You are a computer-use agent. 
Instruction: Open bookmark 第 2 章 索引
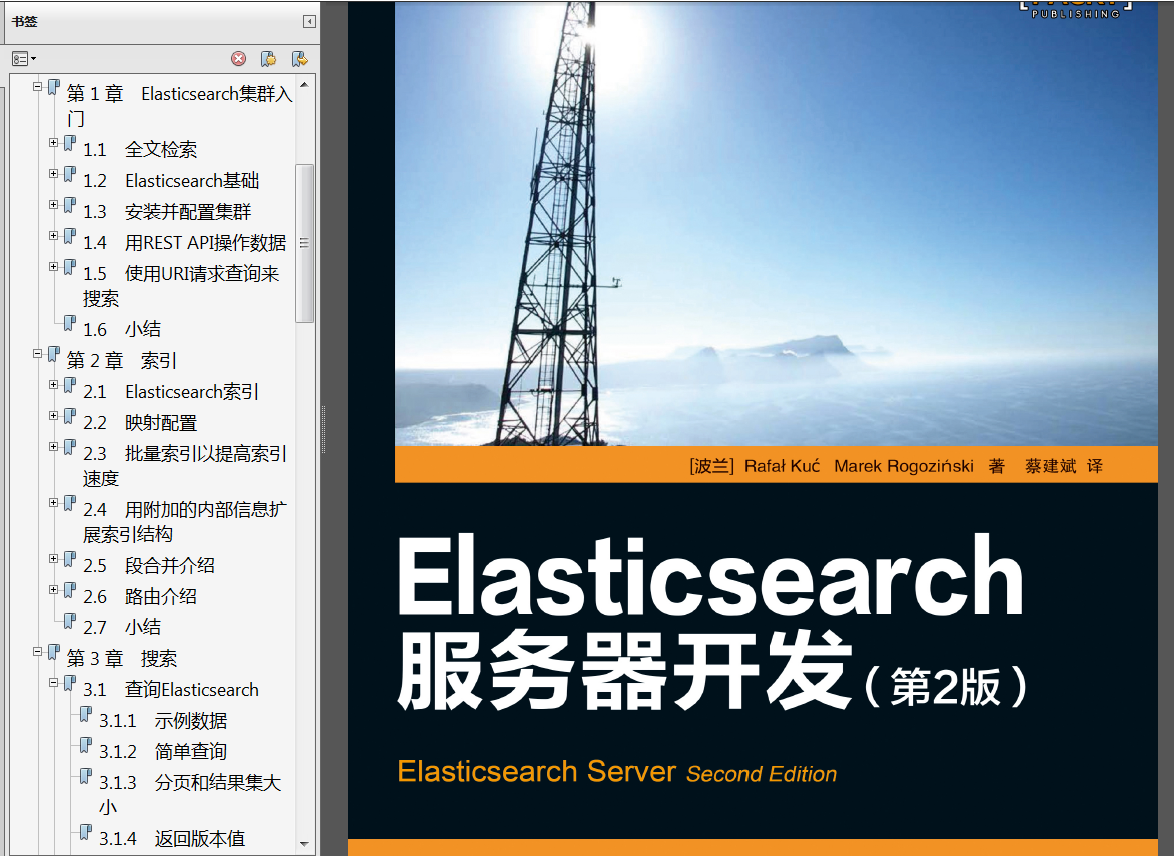click(x=121, y=360)
